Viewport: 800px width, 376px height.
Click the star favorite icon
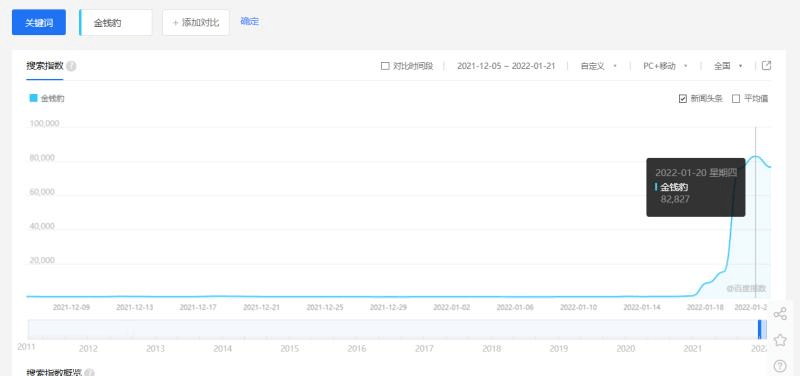click(x=780, y=340)
